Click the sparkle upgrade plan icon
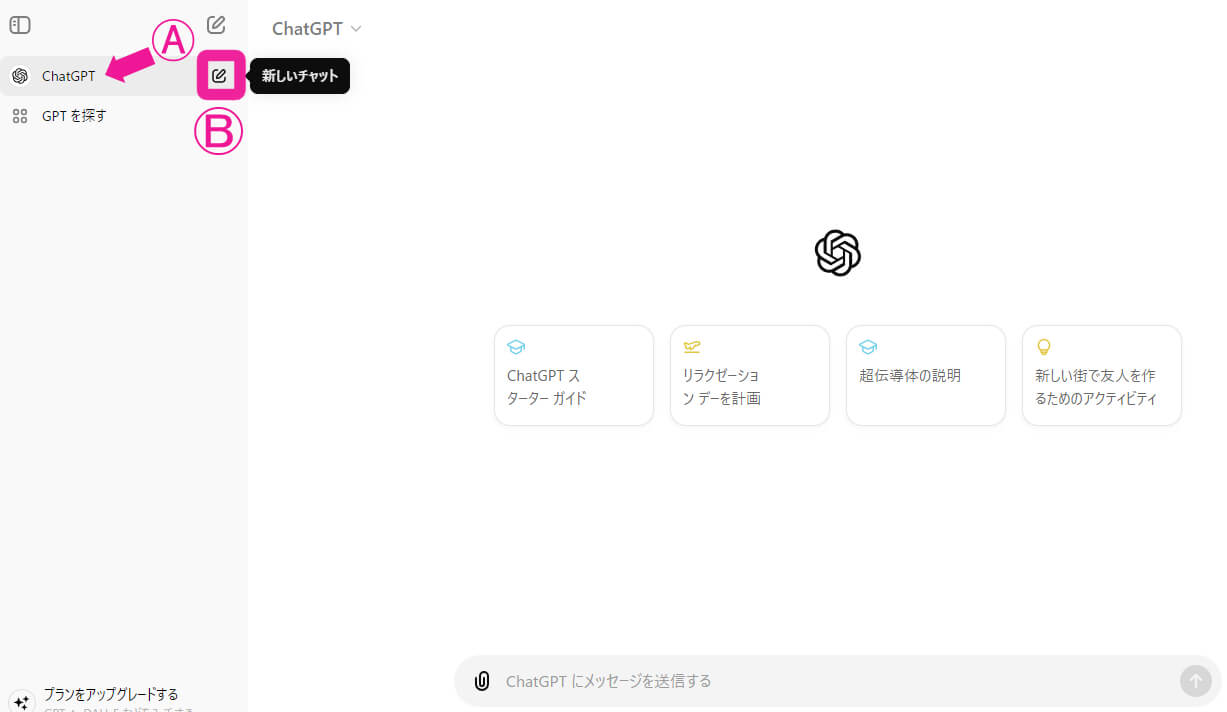The width and height of the screenshot is (1227, 712). point(21,702)
